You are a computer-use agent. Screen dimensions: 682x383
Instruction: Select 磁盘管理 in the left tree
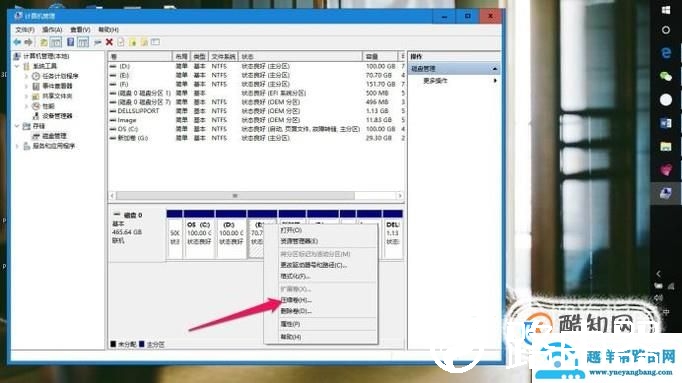tap(54, 136)
